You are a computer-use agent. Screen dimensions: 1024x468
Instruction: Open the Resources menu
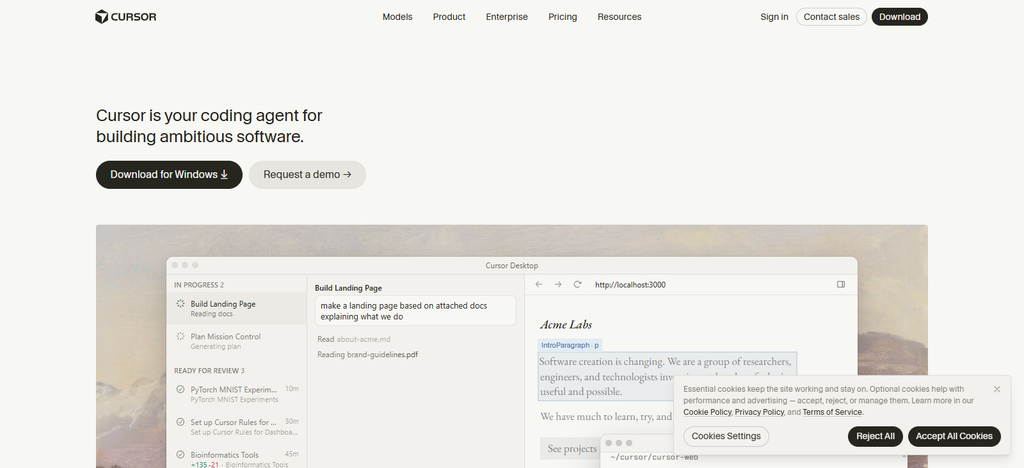click(x=619, y=17)
